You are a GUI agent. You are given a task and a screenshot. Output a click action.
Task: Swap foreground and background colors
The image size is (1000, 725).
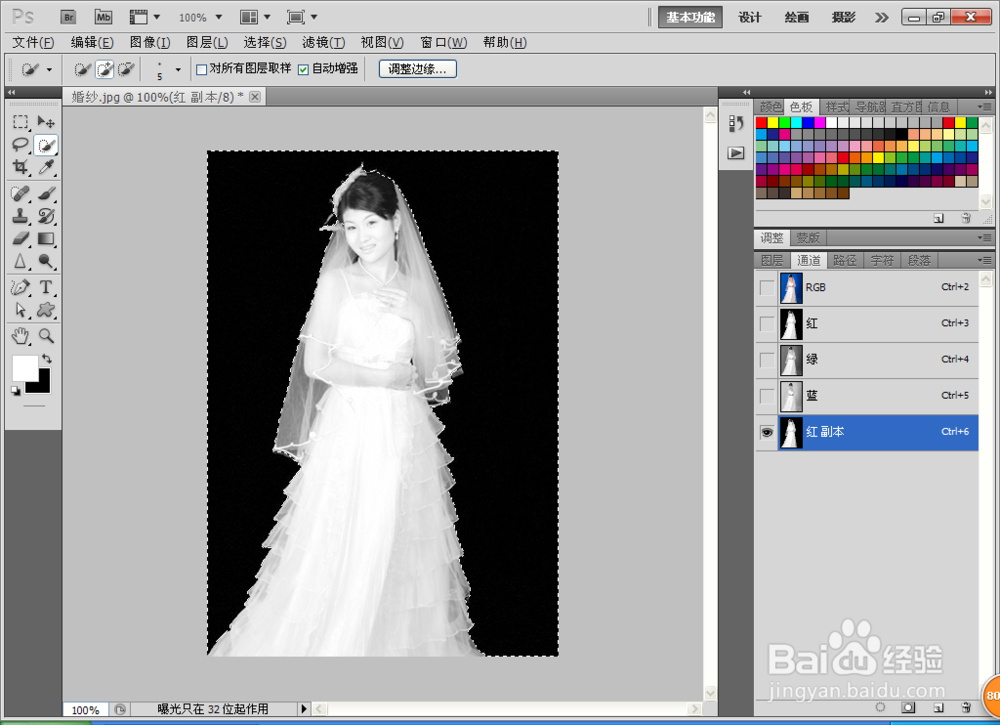pyautogui.click(x=47, y=358)
